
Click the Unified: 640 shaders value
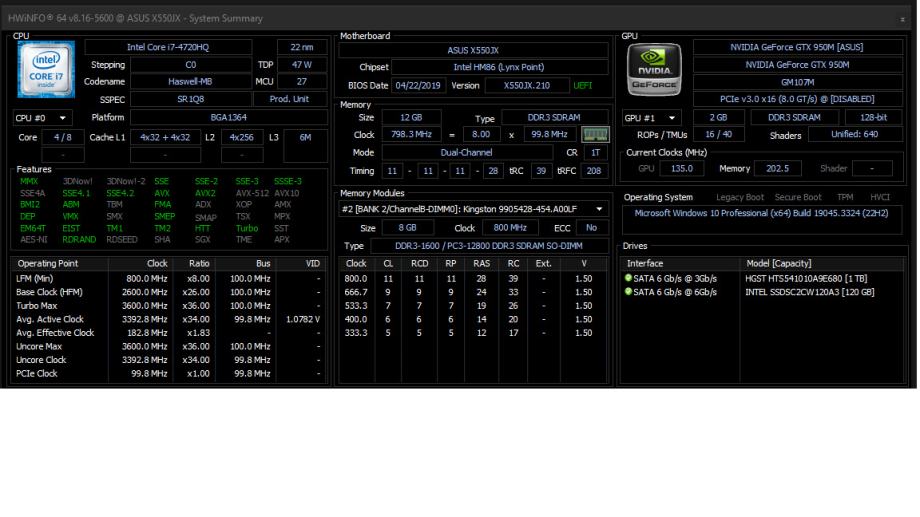[x=855, y=134]
